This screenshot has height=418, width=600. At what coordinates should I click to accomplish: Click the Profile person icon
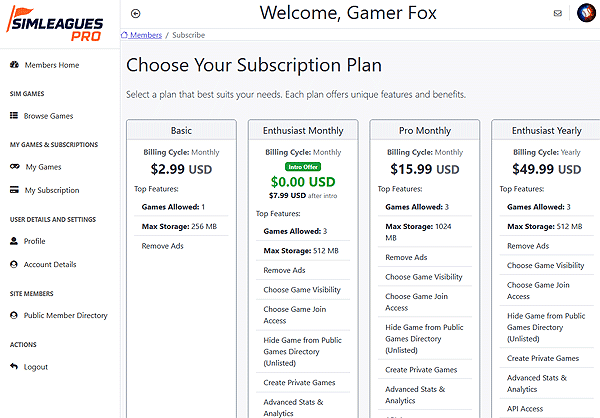(14, 241)
